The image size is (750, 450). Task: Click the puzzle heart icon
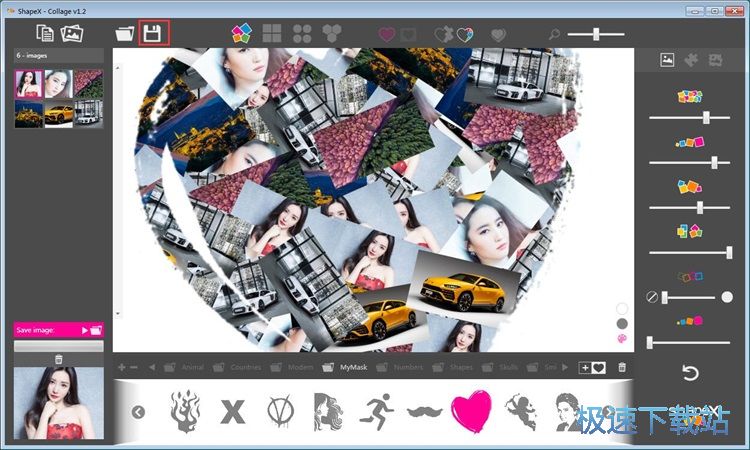(443, 34)
